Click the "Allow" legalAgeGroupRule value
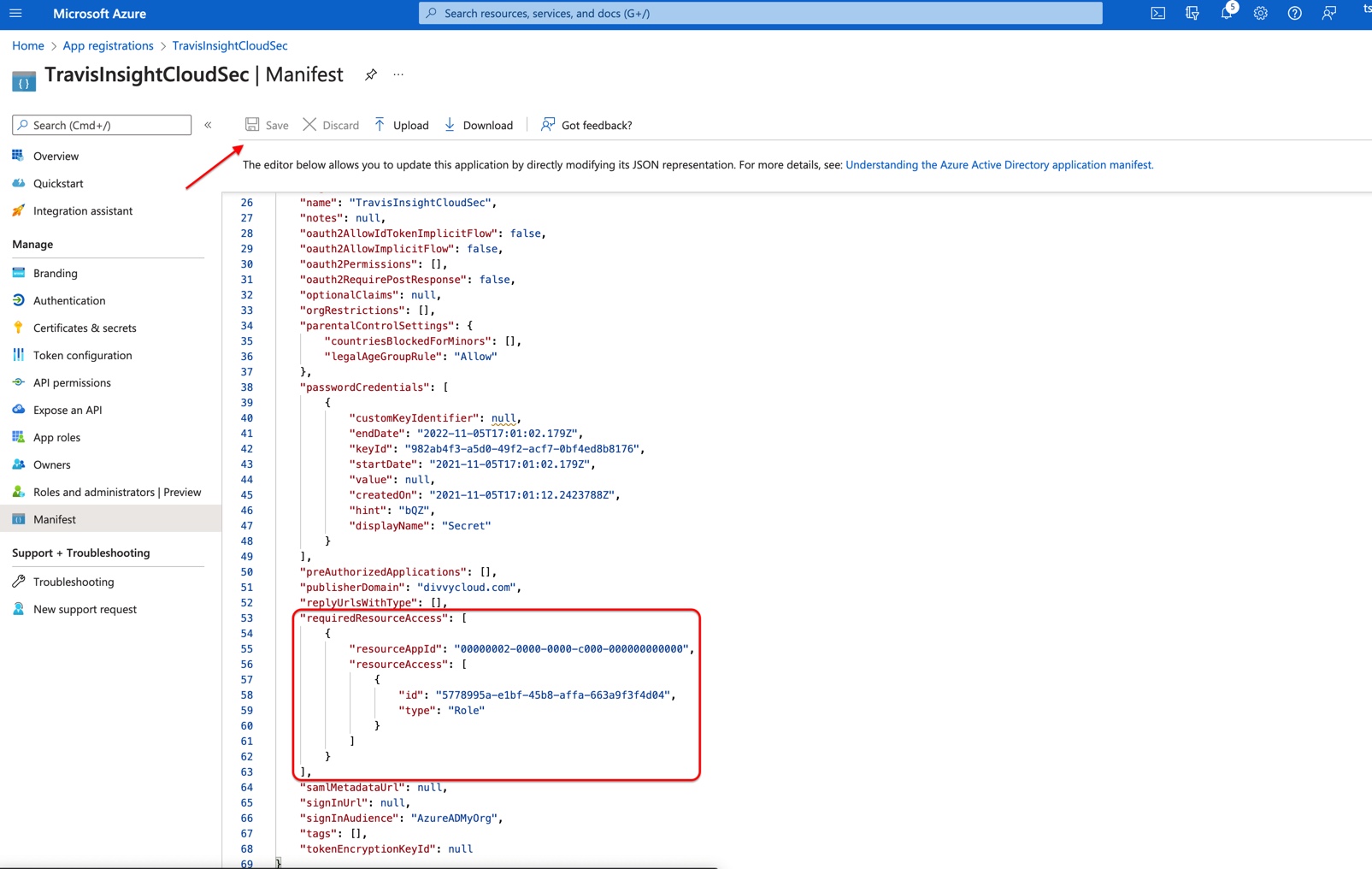The width and height of the screenshot is (1372, 869). (475, 356)
